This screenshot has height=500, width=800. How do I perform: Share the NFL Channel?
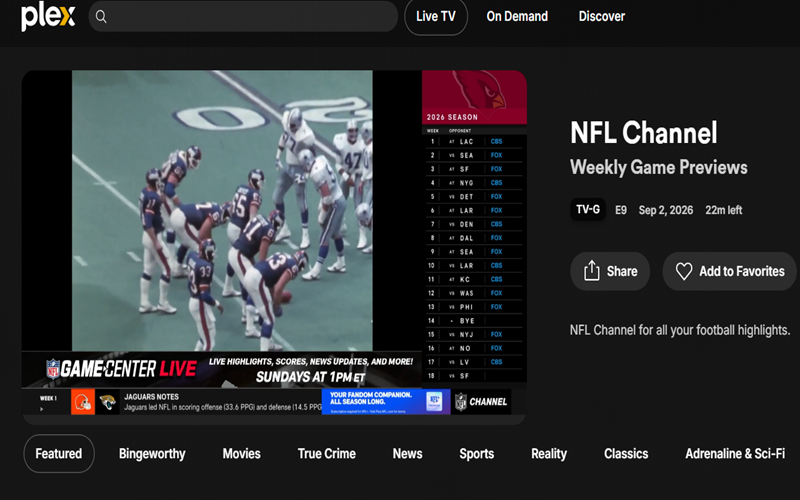tap(610, 271)
